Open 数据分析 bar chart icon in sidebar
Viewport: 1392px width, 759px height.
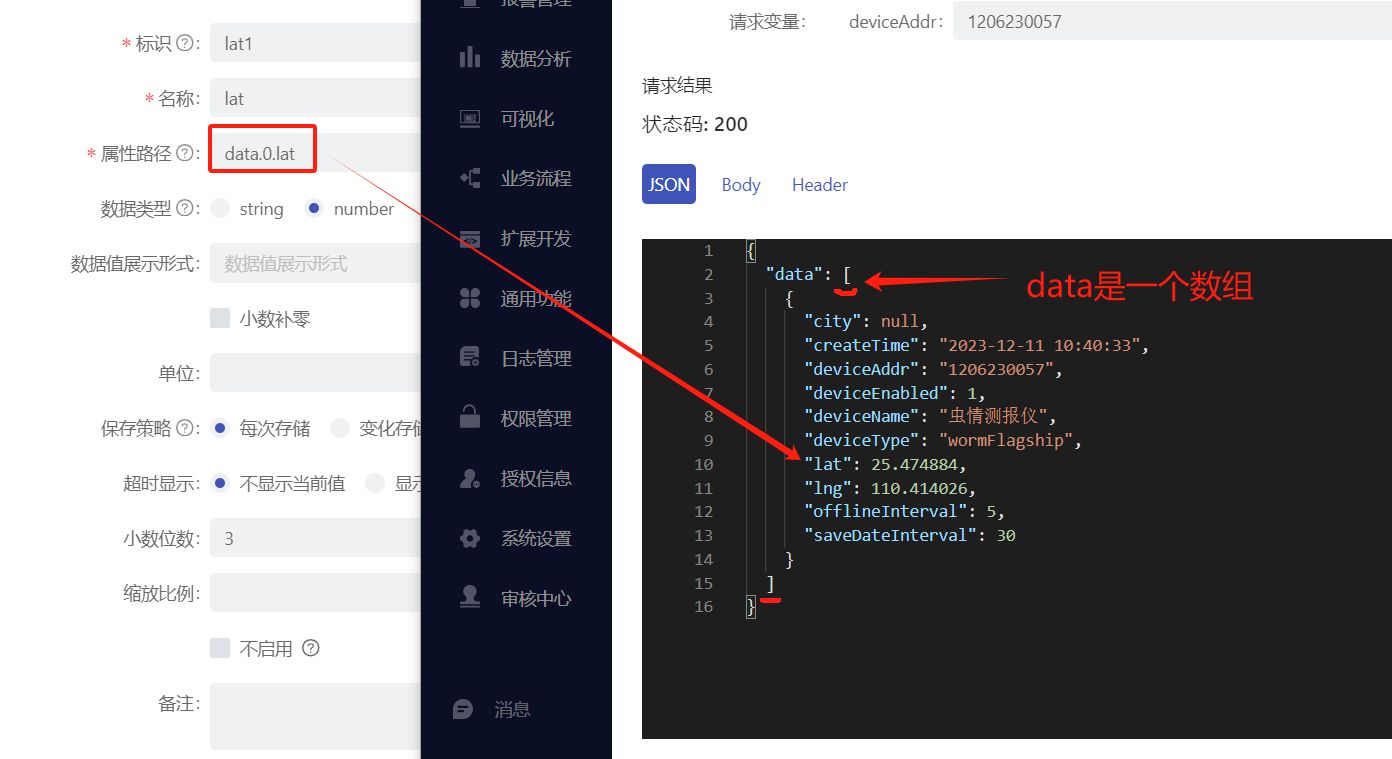tap(470, 58)
